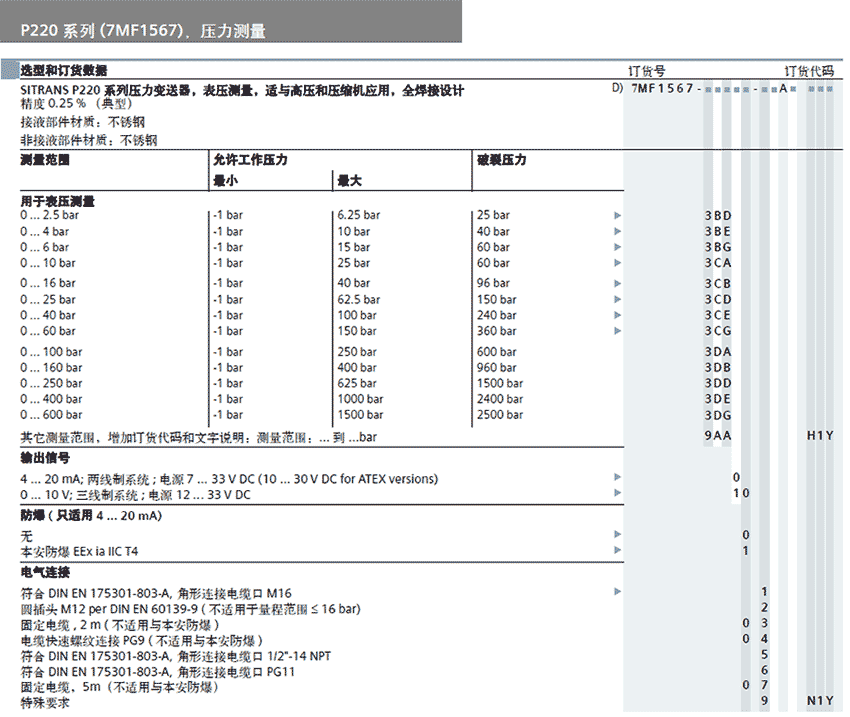Select the 圆插头 M12 connection row

[191, 608]
